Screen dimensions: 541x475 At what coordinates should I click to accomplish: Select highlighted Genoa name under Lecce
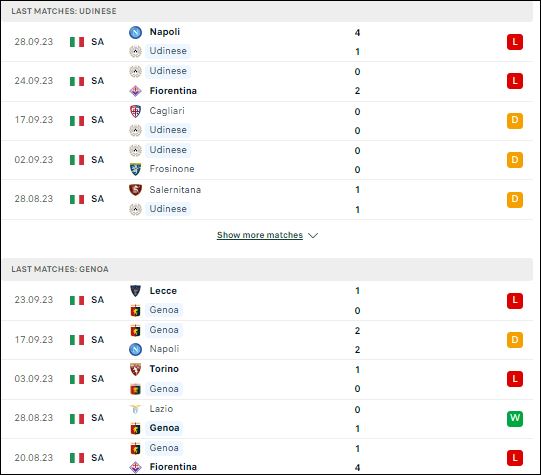point(164,310)
